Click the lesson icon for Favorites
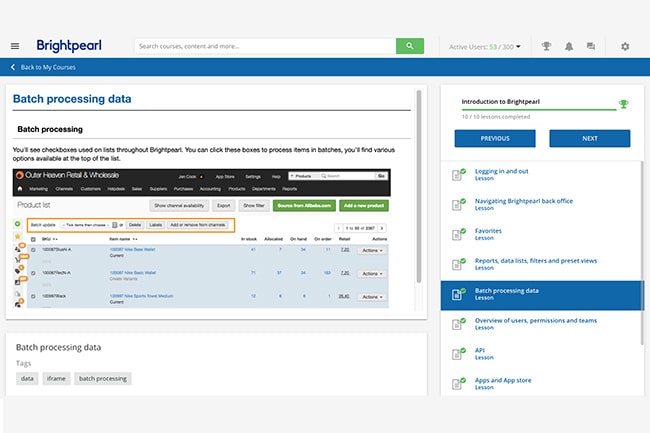Viewport: 650px width, 433px height. [458, 234]
